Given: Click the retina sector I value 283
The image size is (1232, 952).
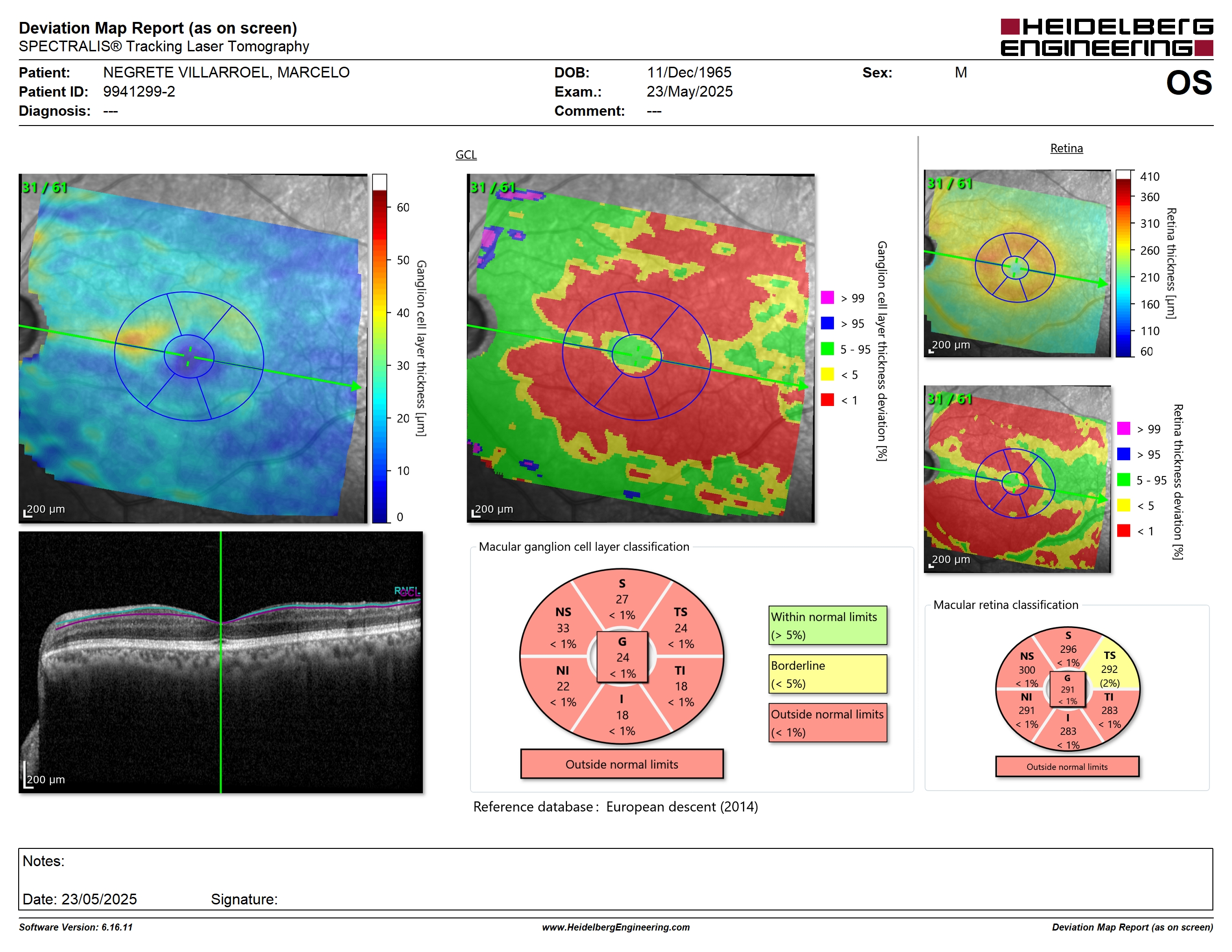Looking at the screenshot, I should [1068, 731].
